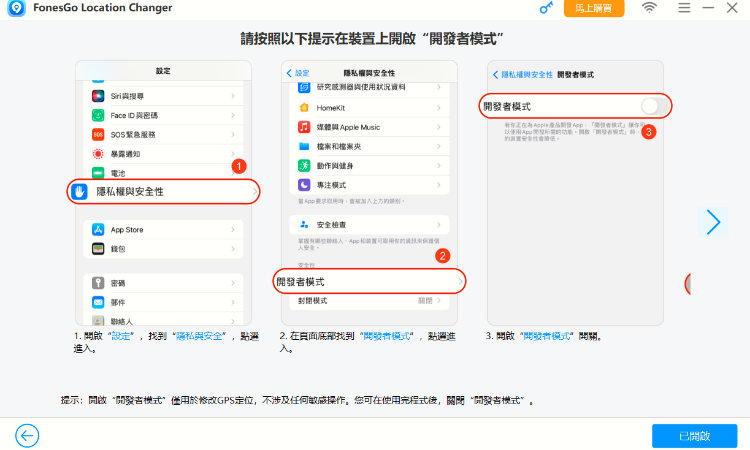Click the 專注模式 row label
This screenshot has height=450, width=750.
(x=331, y=185)
